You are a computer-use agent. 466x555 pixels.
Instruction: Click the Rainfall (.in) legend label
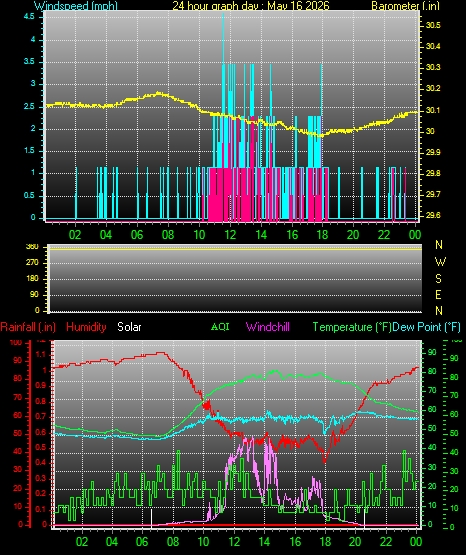click(28, 327)
